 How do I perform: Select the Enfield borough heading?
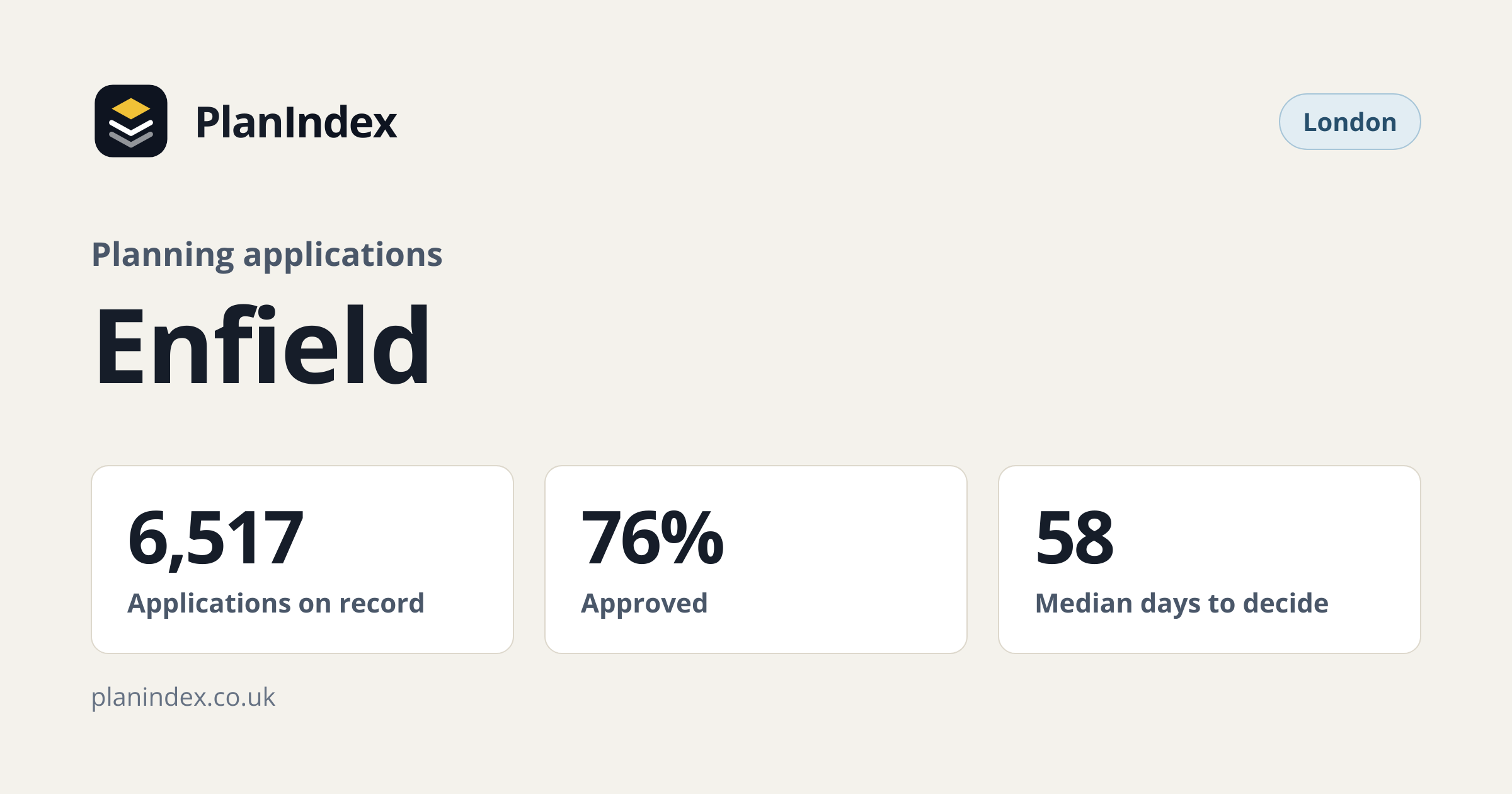pos(262,345)
